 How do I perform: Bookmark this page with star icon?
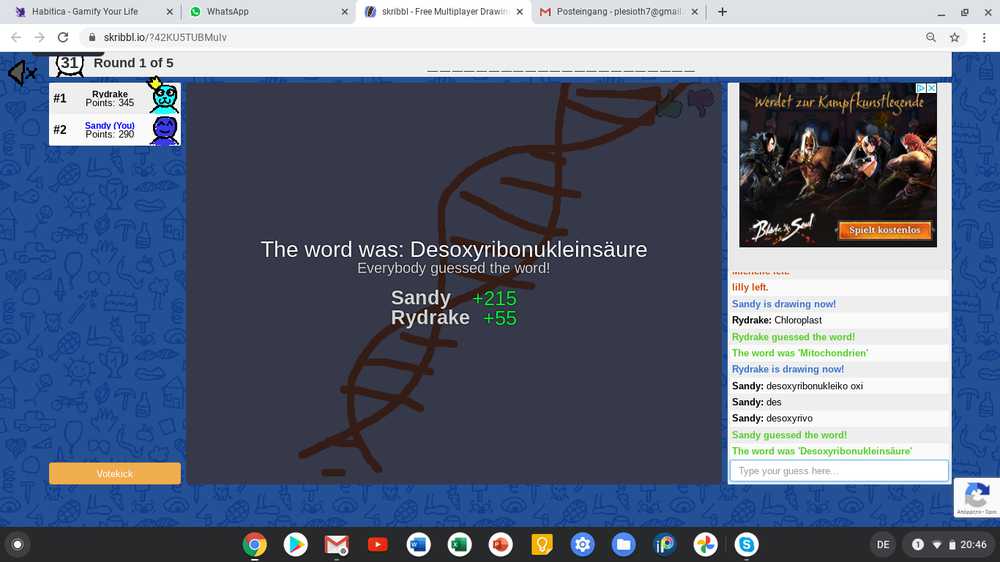pos(955,37)
